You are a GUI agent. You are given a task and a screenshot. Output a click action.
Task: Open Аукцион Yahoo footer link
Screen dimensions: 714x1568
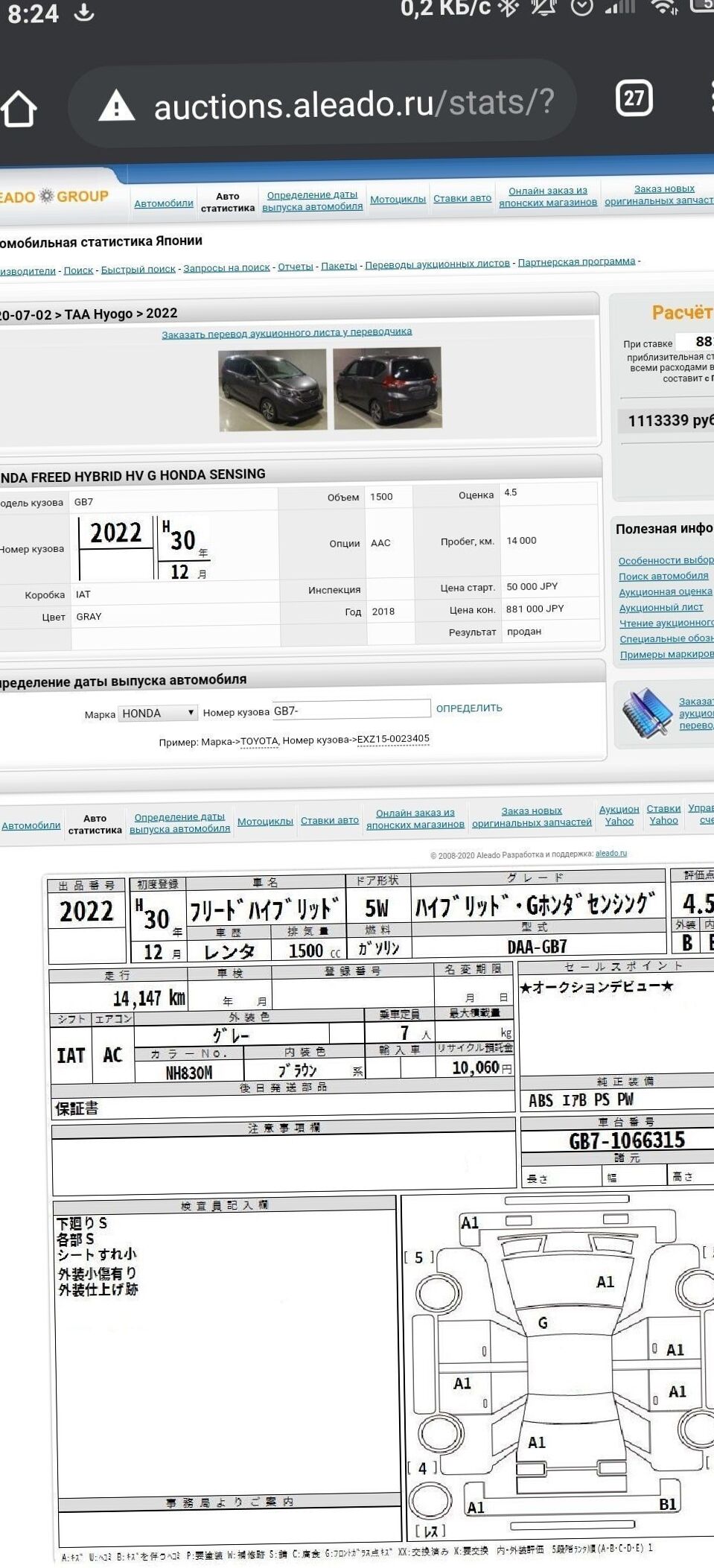[619, 815]
